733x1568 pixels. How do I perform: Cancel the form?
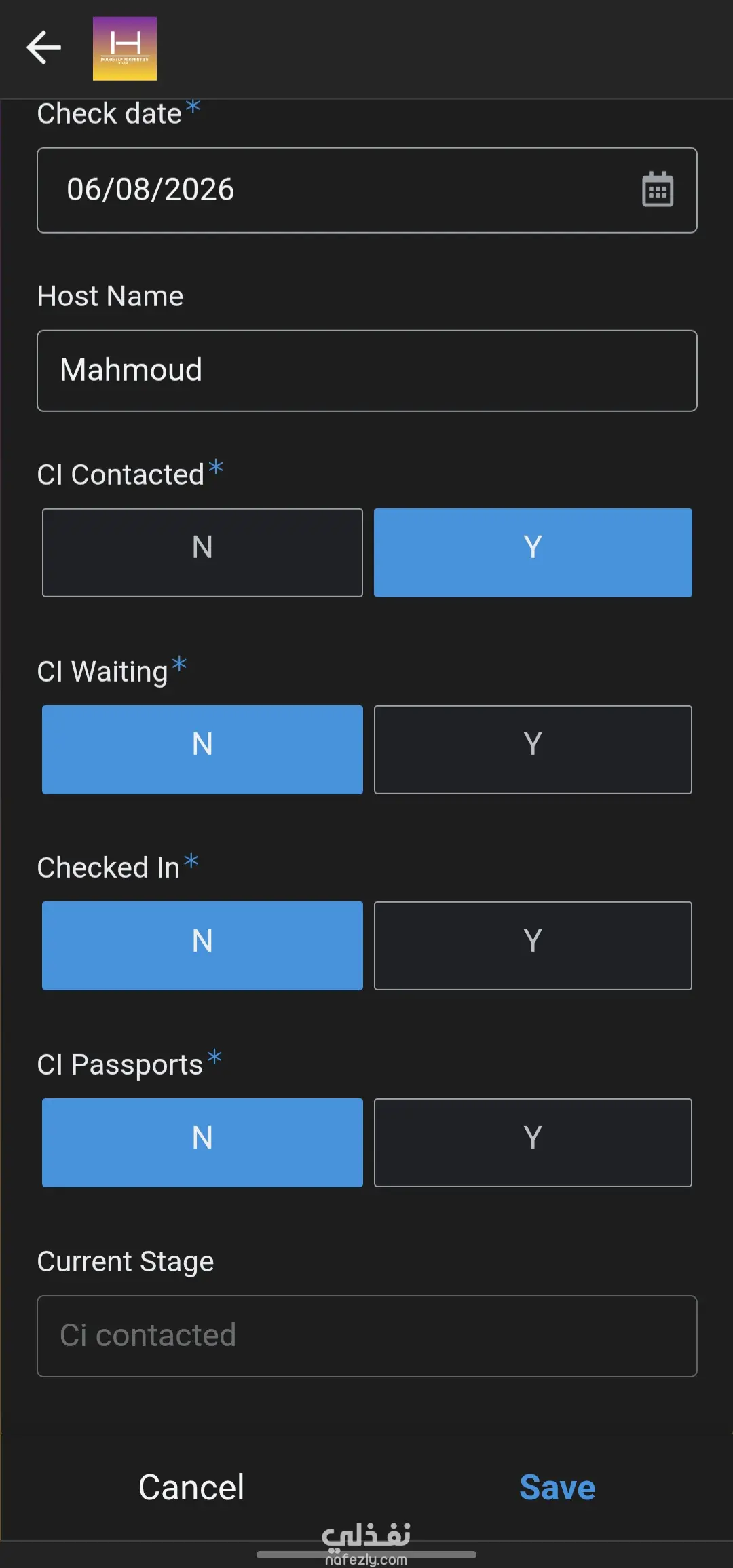pos(191,1487)
